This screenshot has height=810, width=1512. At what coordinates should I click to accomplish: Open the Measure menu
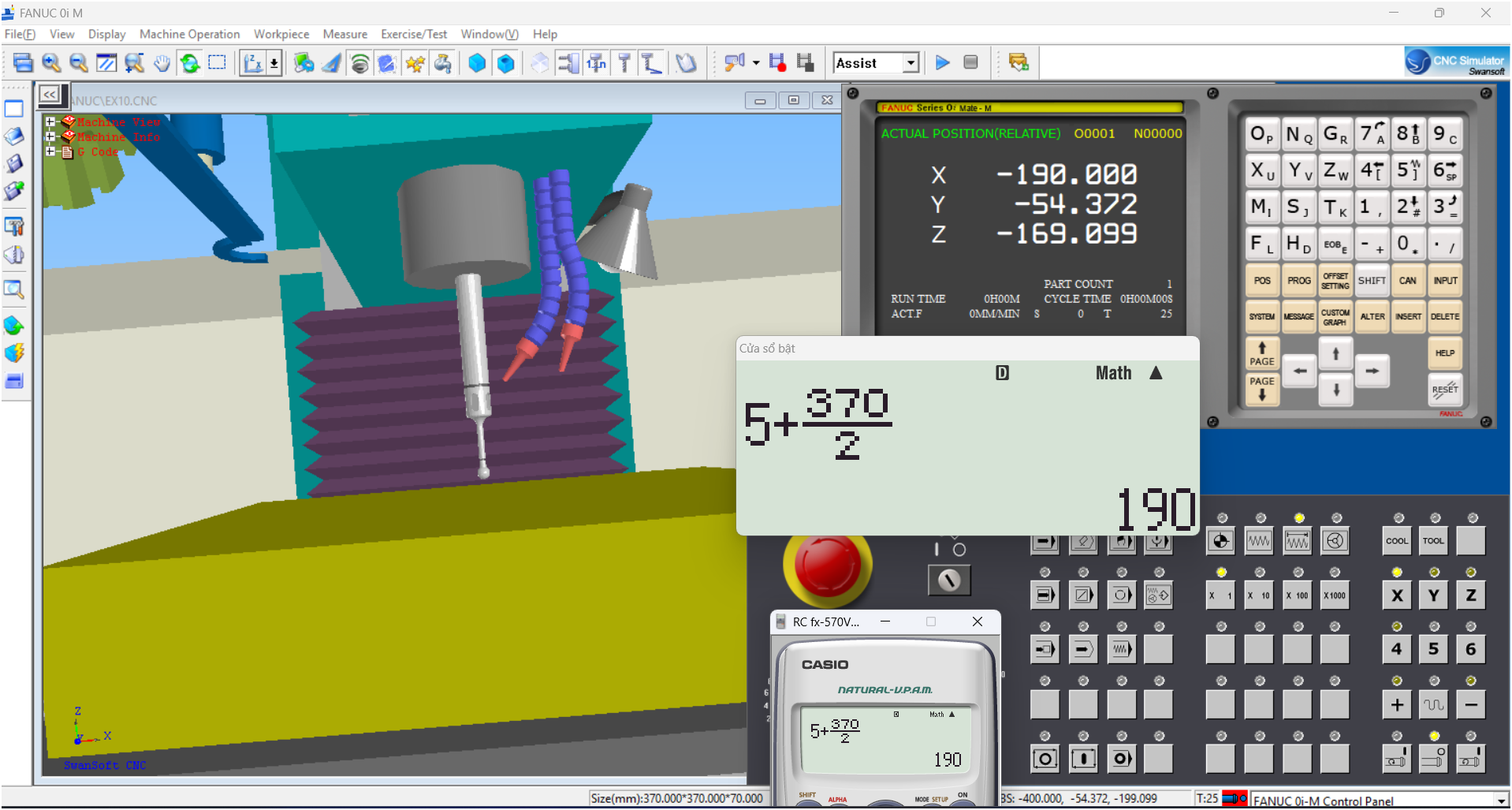click(345, 34)
